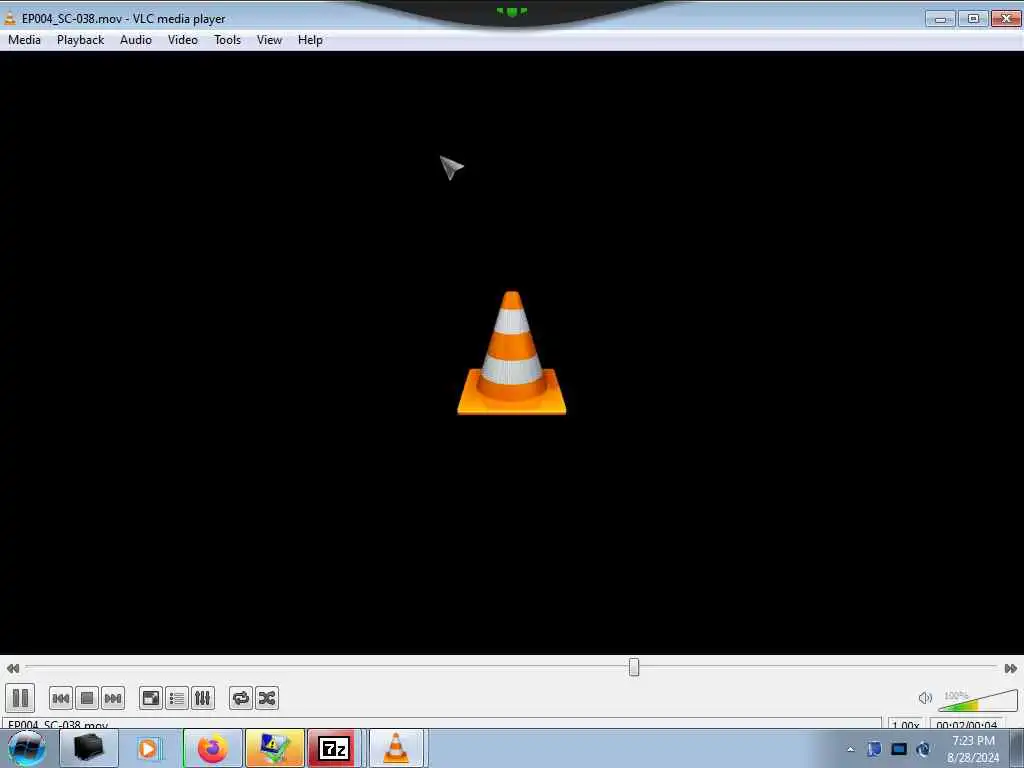Step forward using right seek arrows
This screenshot has height=768, width=1024.
[x=1010, y=668]
